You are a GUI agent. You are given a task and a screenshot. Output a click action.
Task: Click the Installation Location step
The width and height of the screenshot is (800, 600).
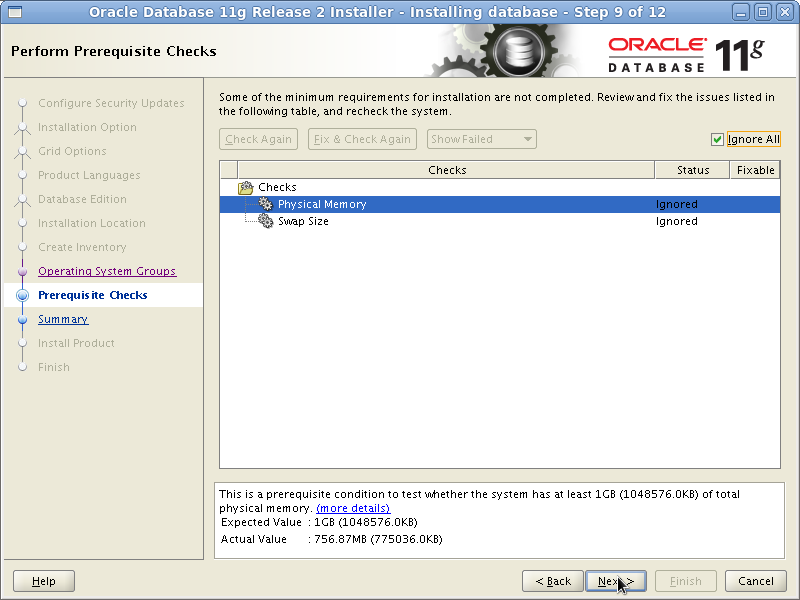[x=92, y=223]
